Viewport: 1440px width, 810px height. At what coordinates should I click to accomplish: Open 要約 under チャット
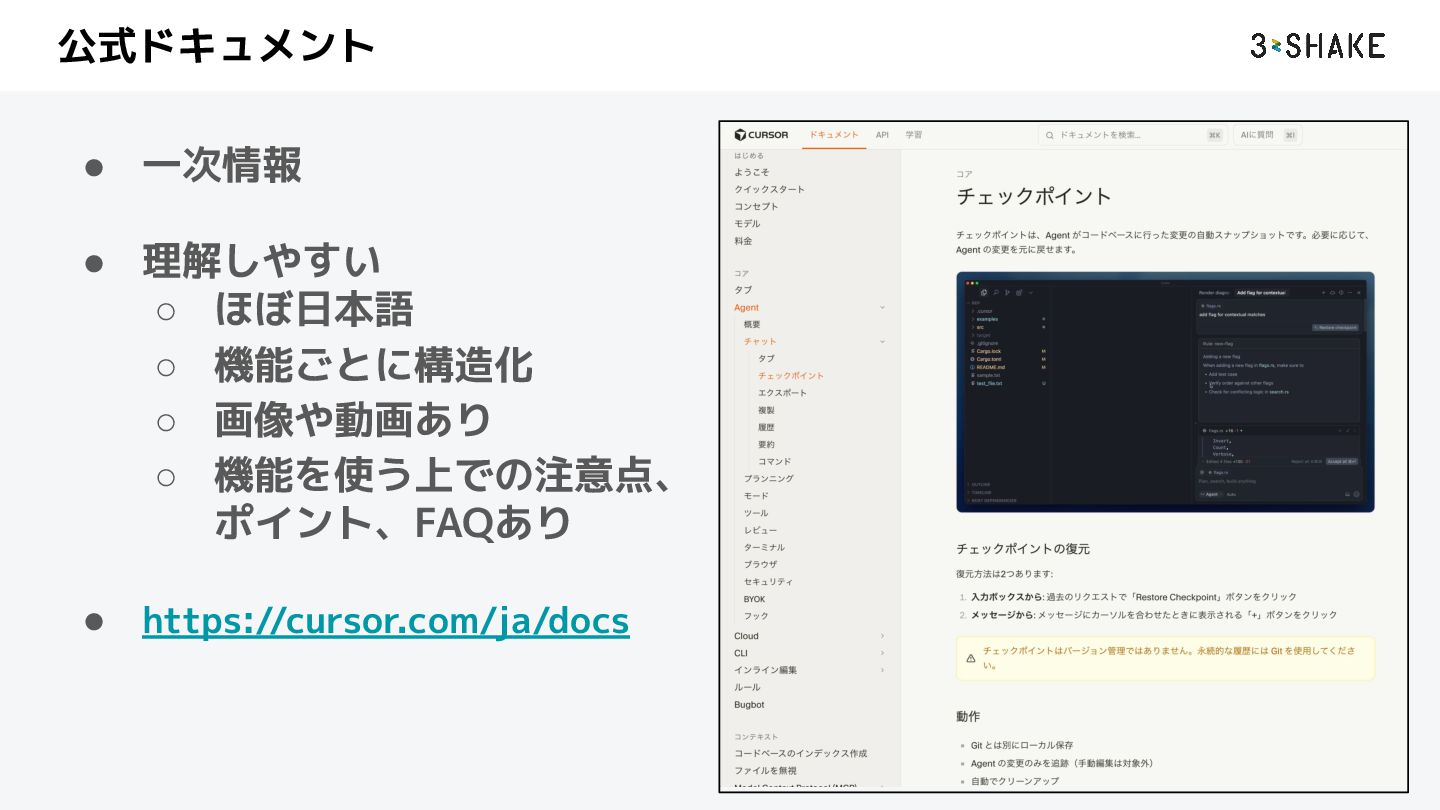click(x=766, y=444)
